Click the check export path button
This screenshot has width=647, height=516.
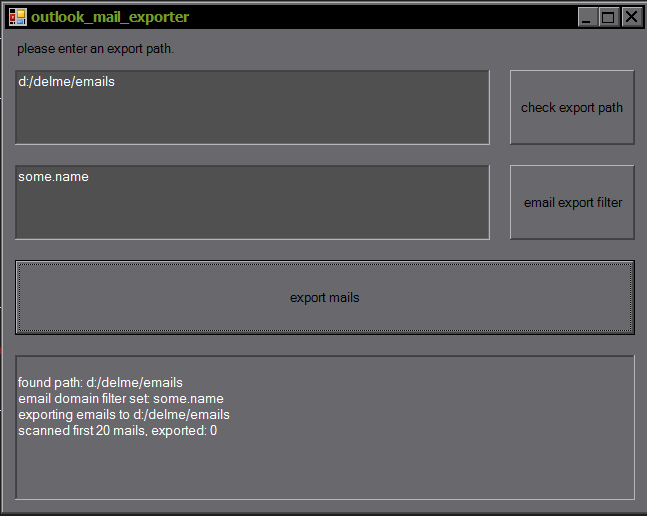click(x=572, y=107)
